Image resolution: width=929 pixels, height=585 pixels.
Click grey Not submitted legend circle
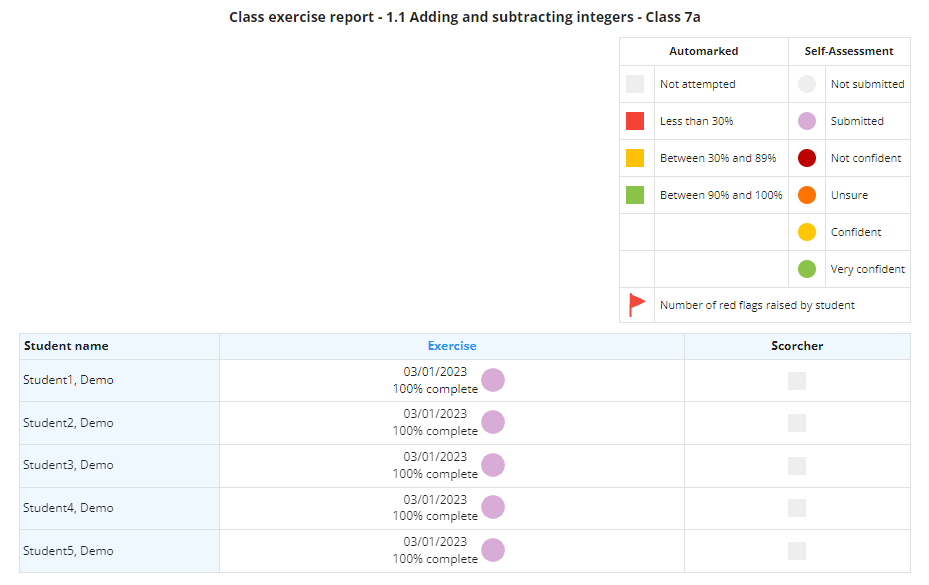pos(807,84)
